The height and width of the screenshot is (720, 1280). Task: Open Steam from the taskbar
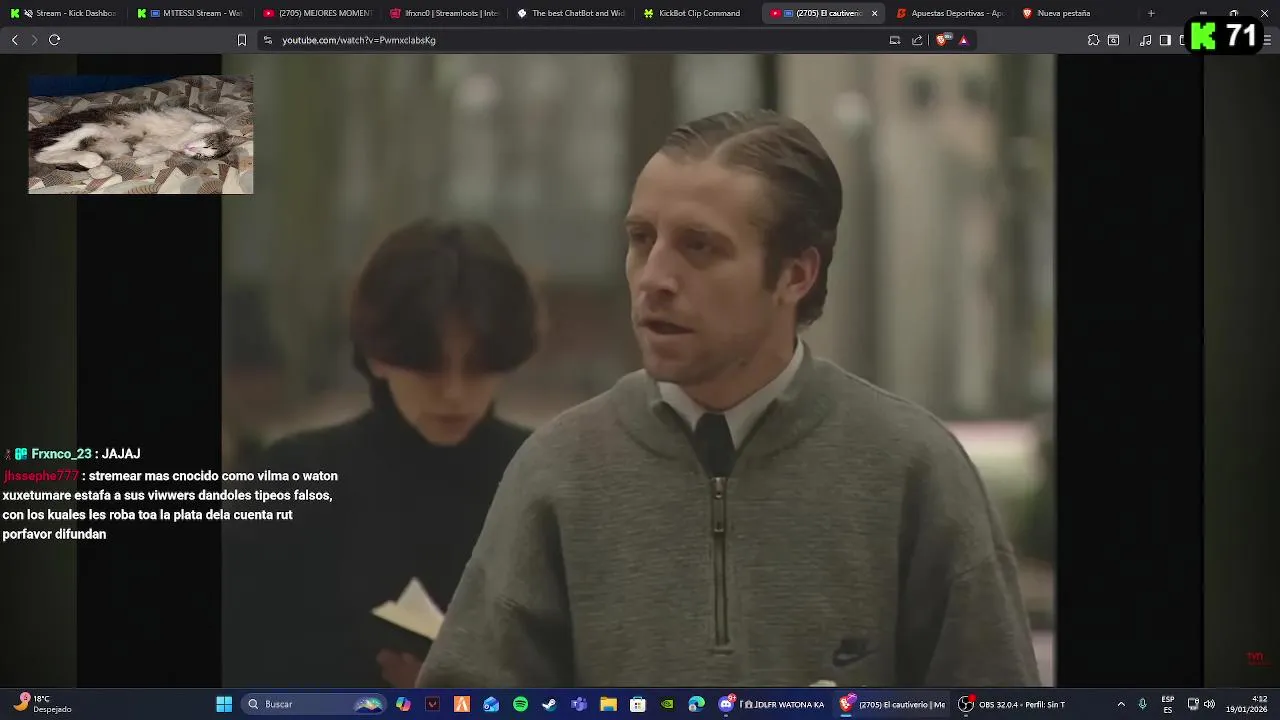[x=549, y=704]
